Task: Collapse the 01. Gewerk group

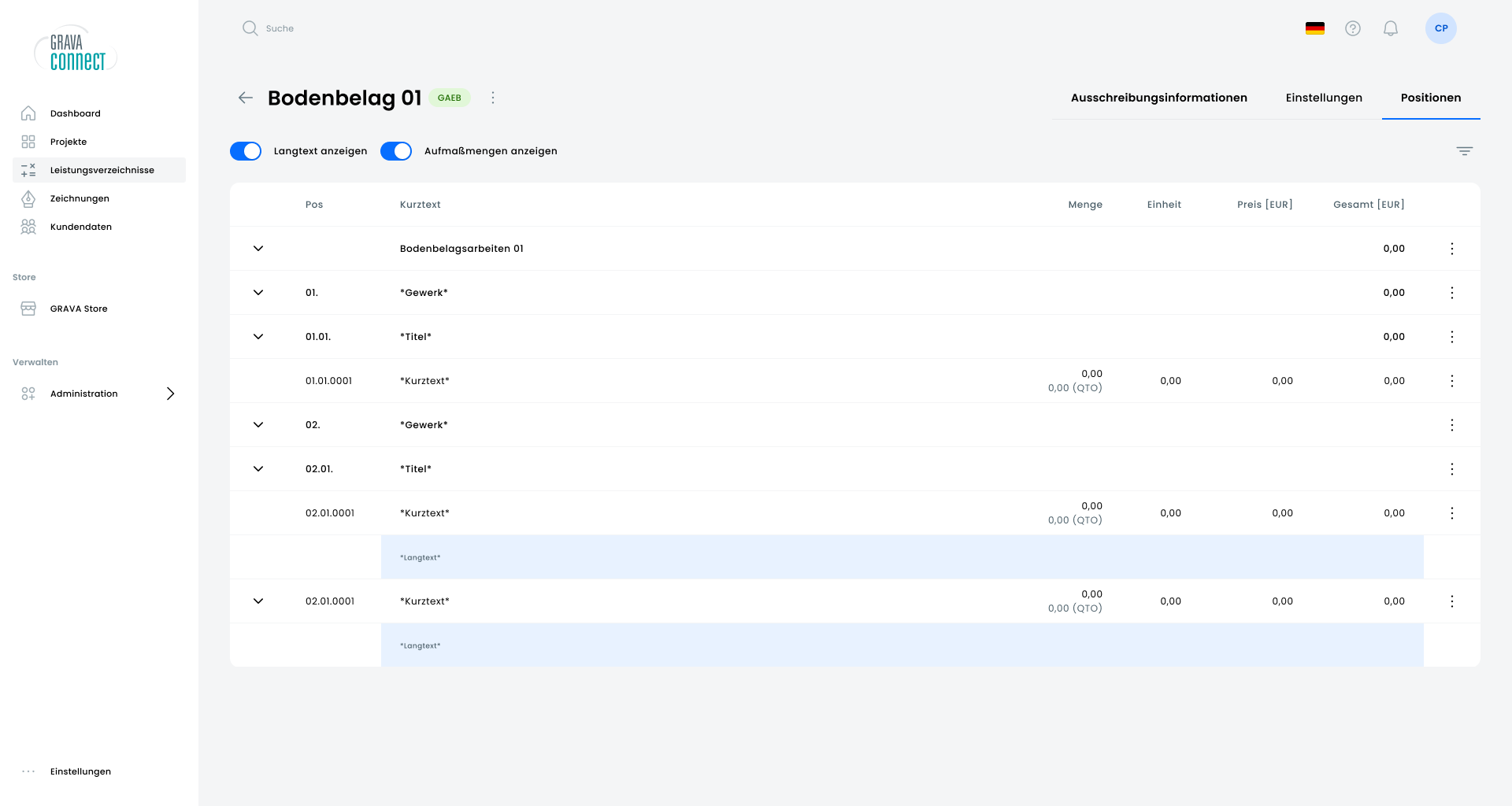Action: tap(258, 293)
